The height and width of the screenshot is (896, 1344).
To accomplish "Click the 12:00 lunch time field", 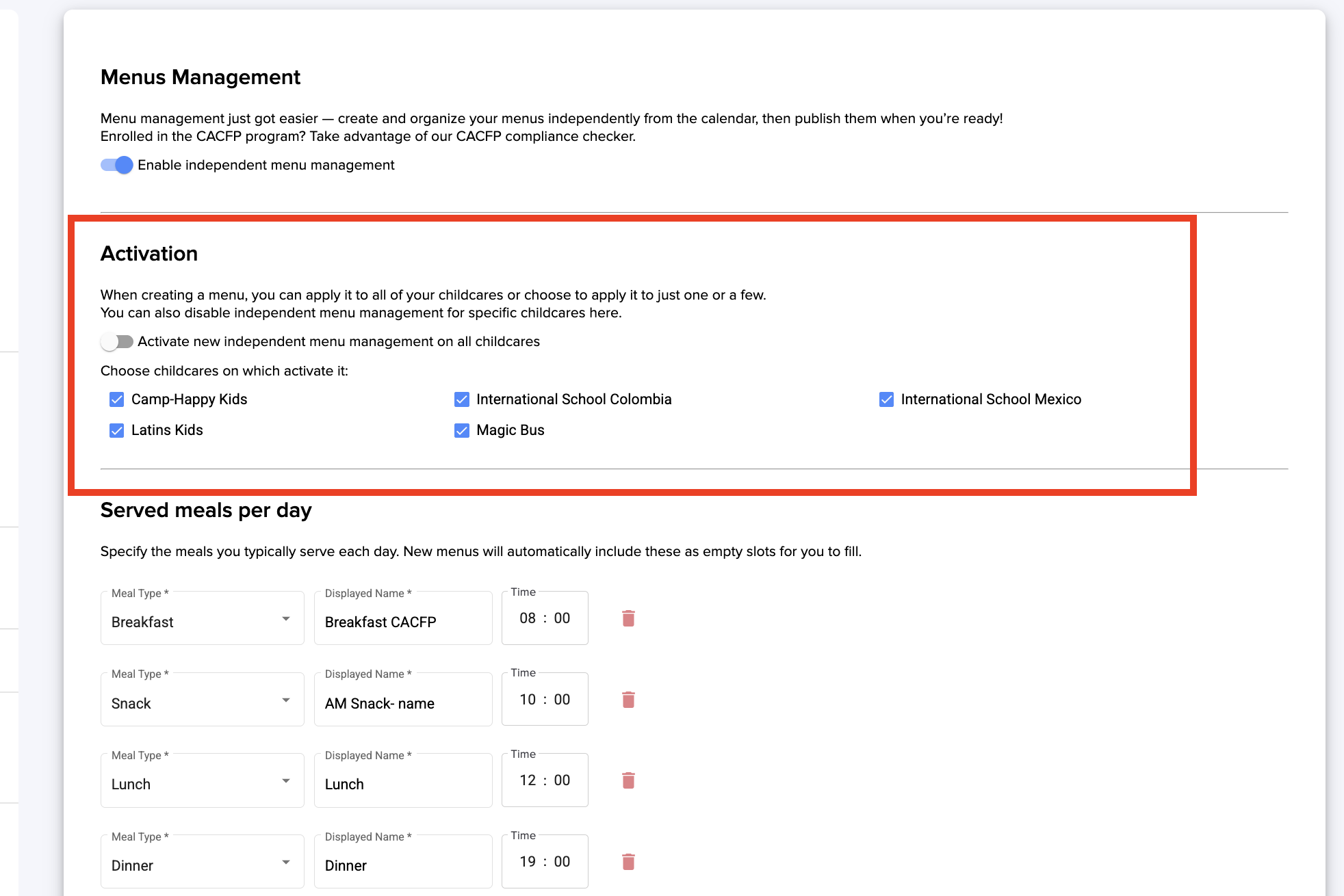I will 545,780.
